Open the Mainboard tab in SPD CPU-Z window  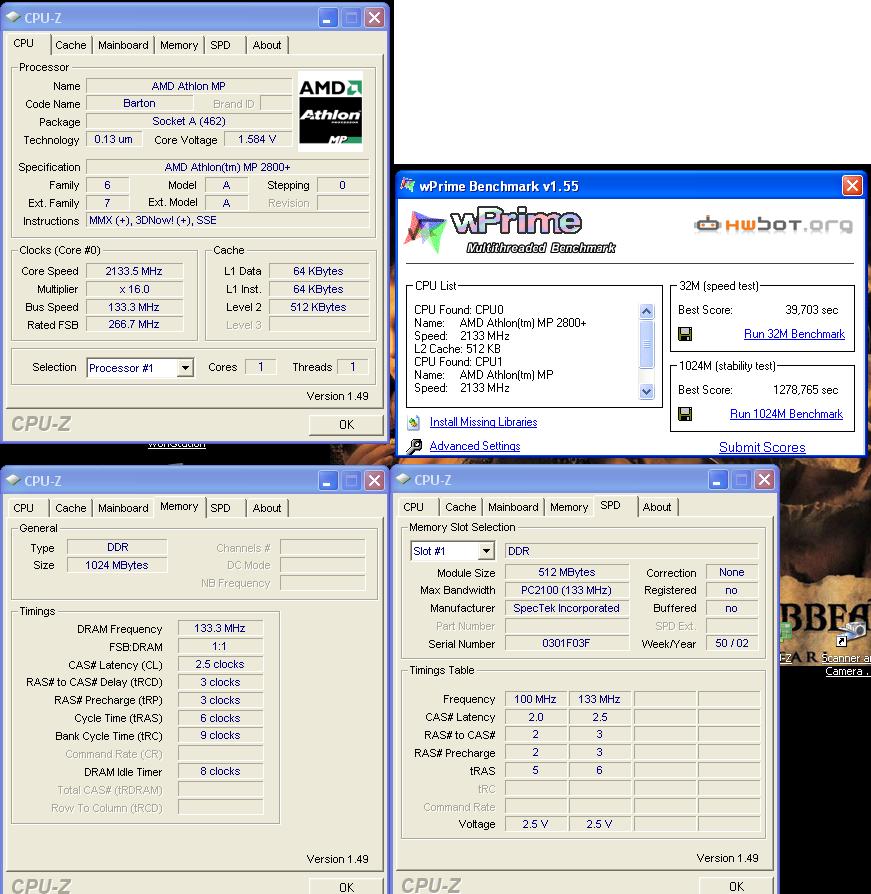click(513, 507)
